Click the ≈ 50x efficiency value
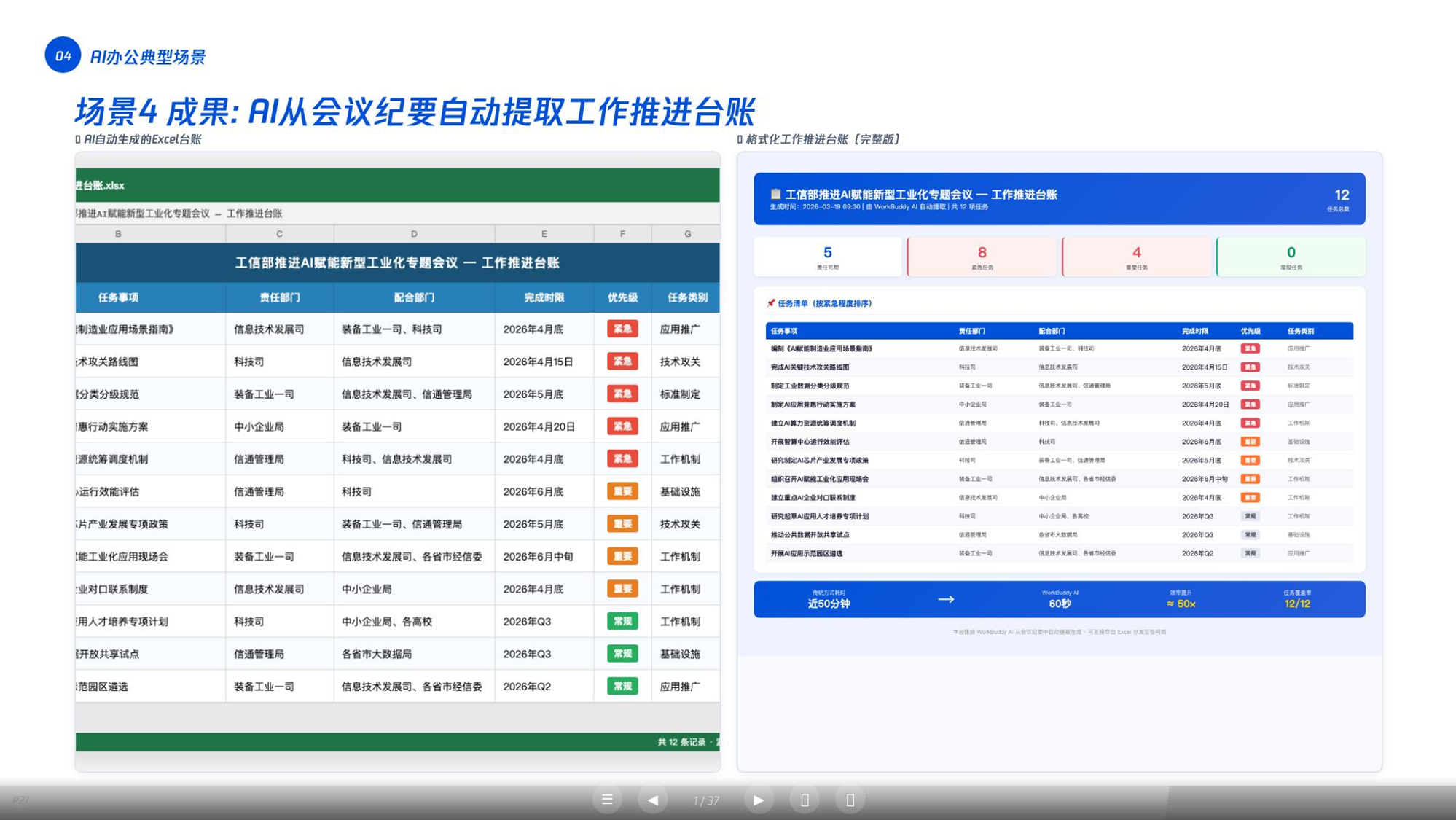Image resolution: width=1456 pixels, height=820 pixels. pyautogui.click(x=1181, y=604)
